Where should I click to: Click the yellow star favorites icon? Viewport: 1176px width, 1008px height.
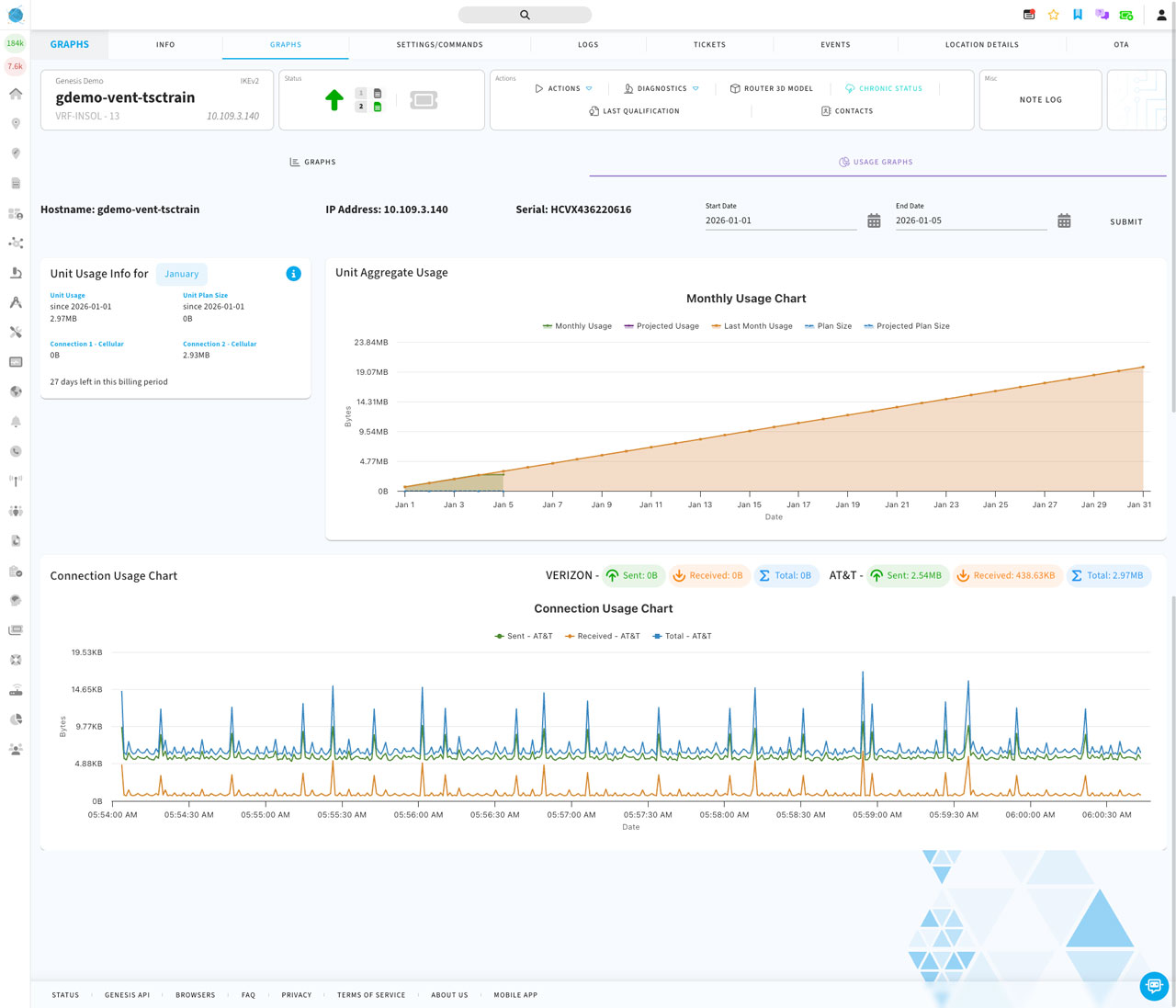[x=1054, y=15]
